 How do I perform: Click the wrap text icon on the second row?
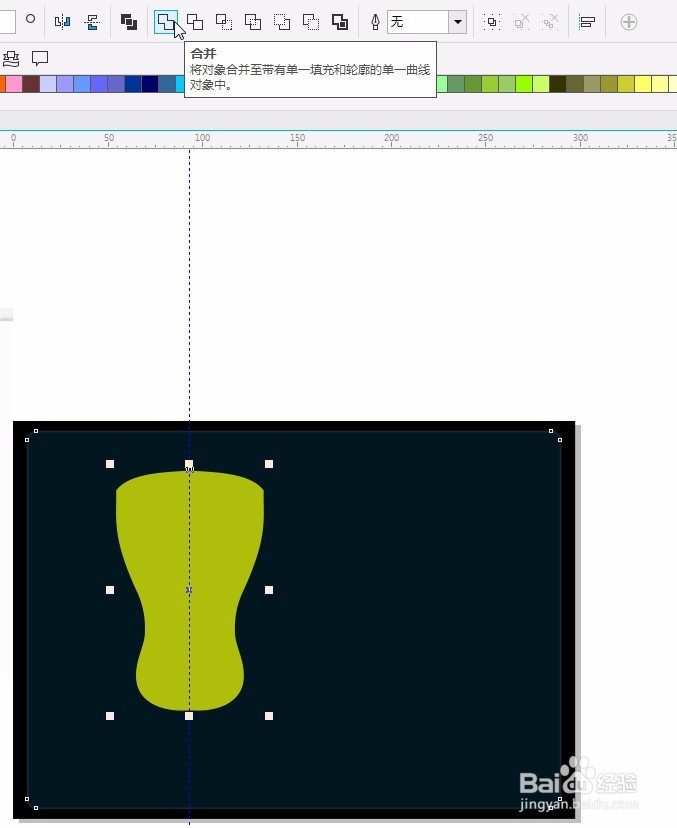coord(11,58)
